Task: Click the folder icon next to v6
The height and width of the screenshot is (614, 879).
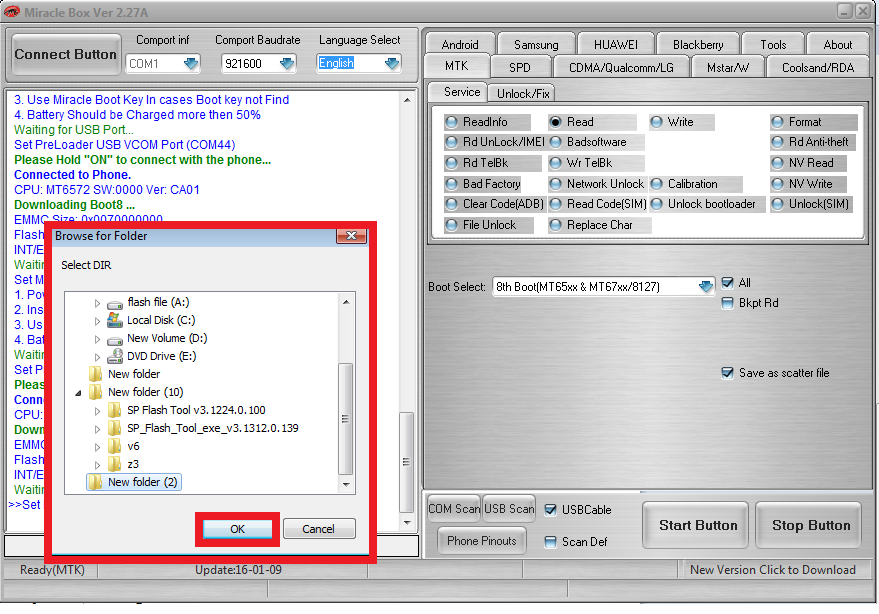Action: [x=114, y=446]
